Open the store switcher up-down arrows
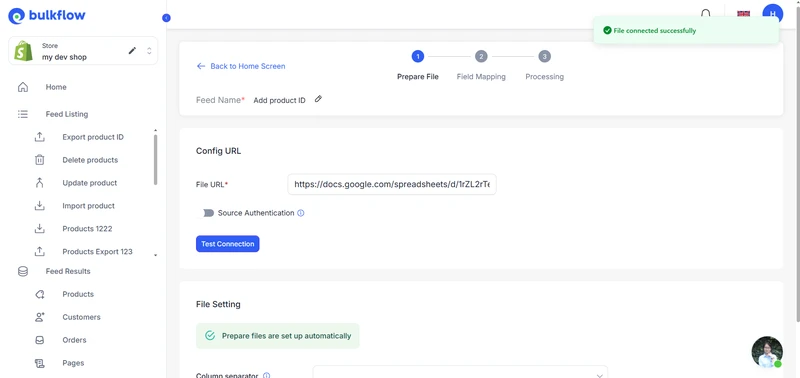This screenshot has width=800, height=378. 149,51
